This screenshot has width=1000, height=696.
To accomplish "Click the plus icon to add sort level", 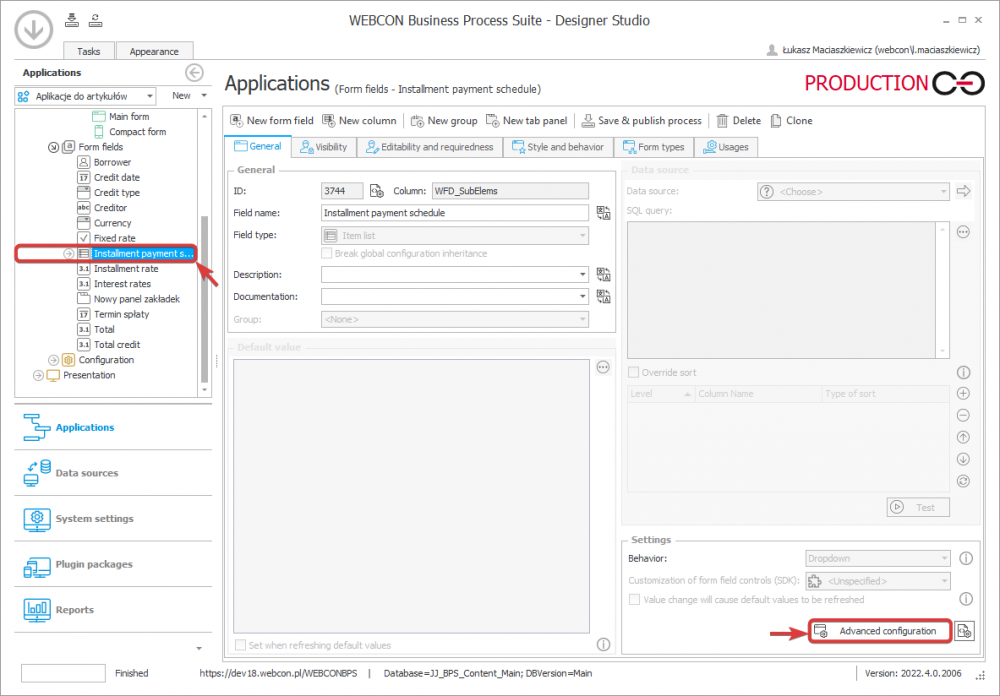I will 963,394.
